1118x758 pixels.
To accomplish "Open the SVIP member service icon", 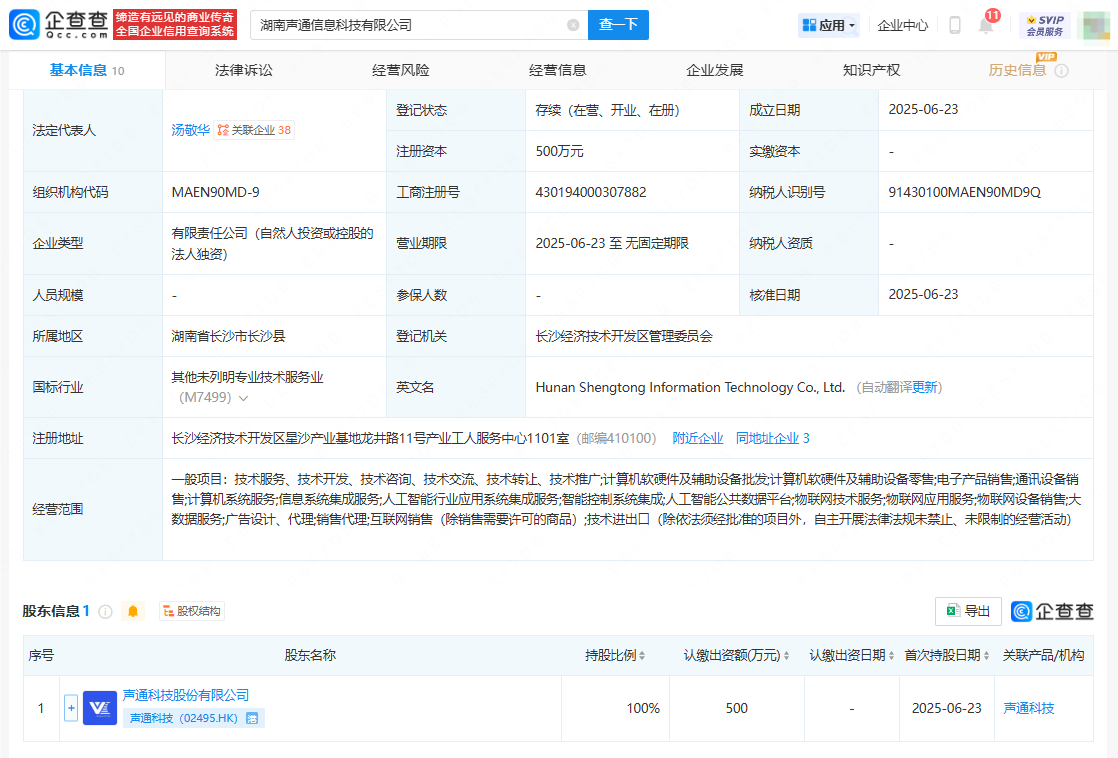I will pyautogui.click(x=1045, y=25).
